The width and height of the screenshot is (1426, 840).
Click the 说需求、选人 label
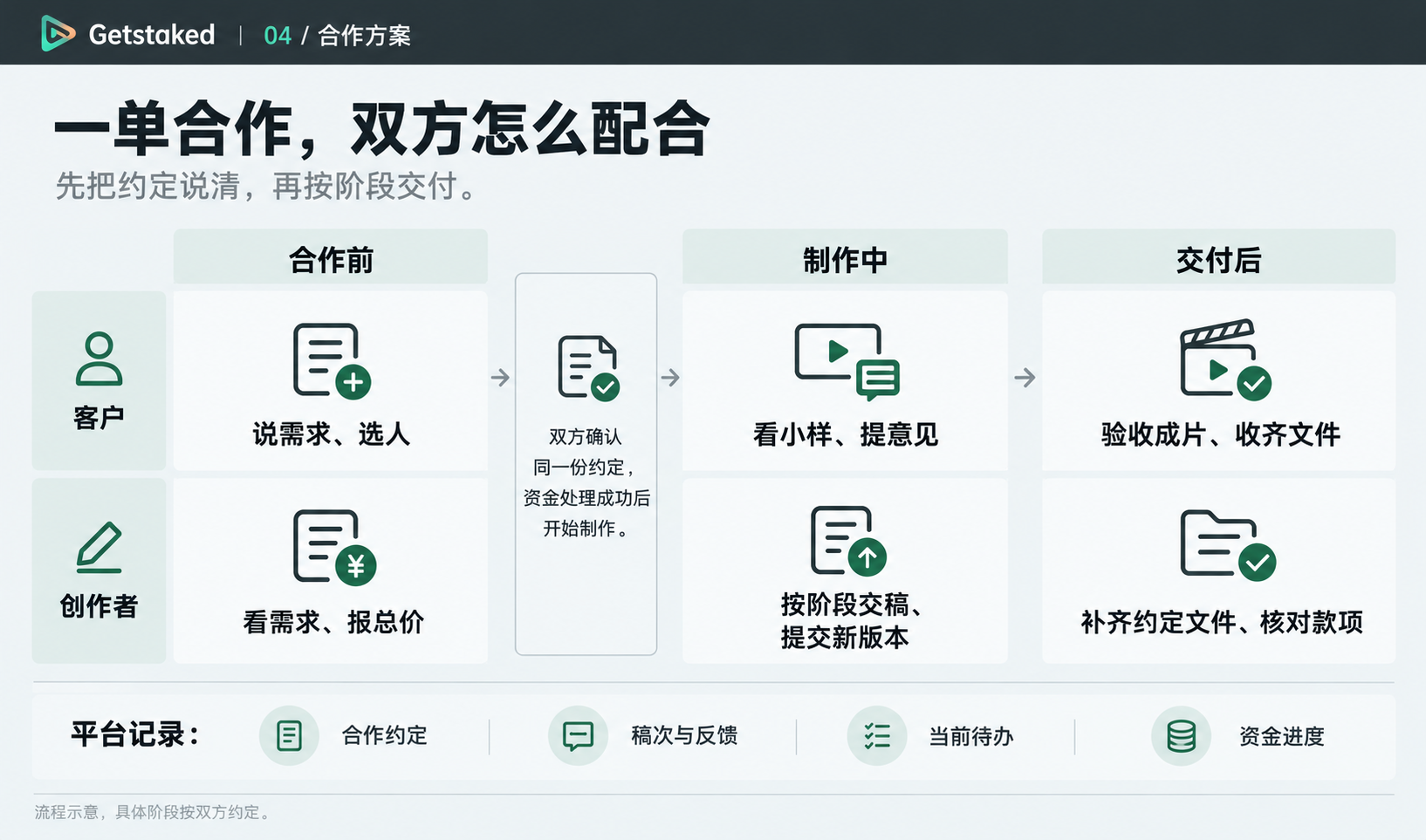coord(331,434)
